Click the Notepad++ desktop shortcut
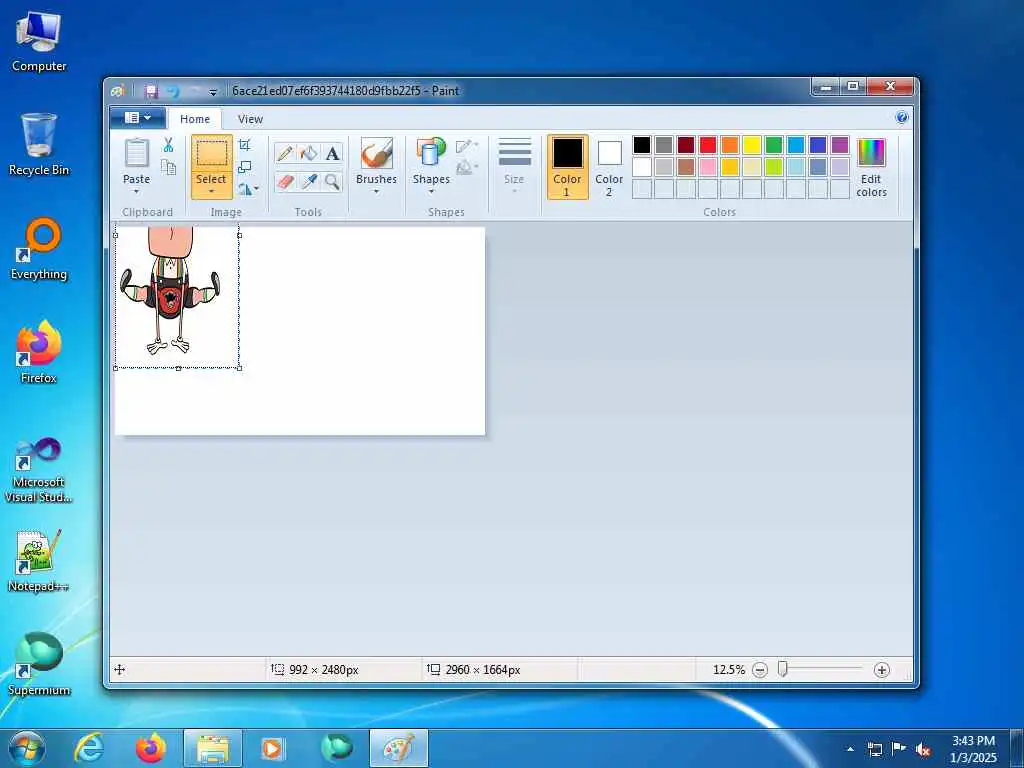This screenshot has width=1024, height=768. click(39, 561)
